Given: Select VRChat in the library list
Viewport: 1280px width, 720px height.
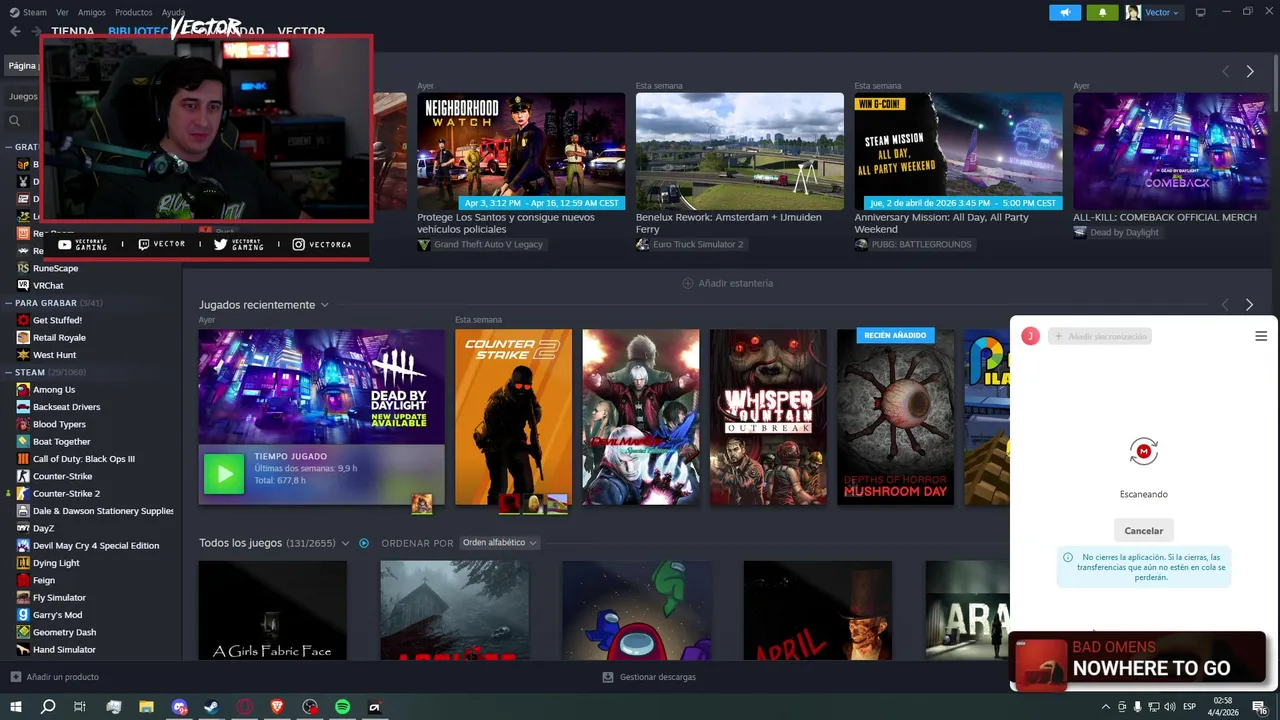Looking at the screenshot, I should 48,285.
